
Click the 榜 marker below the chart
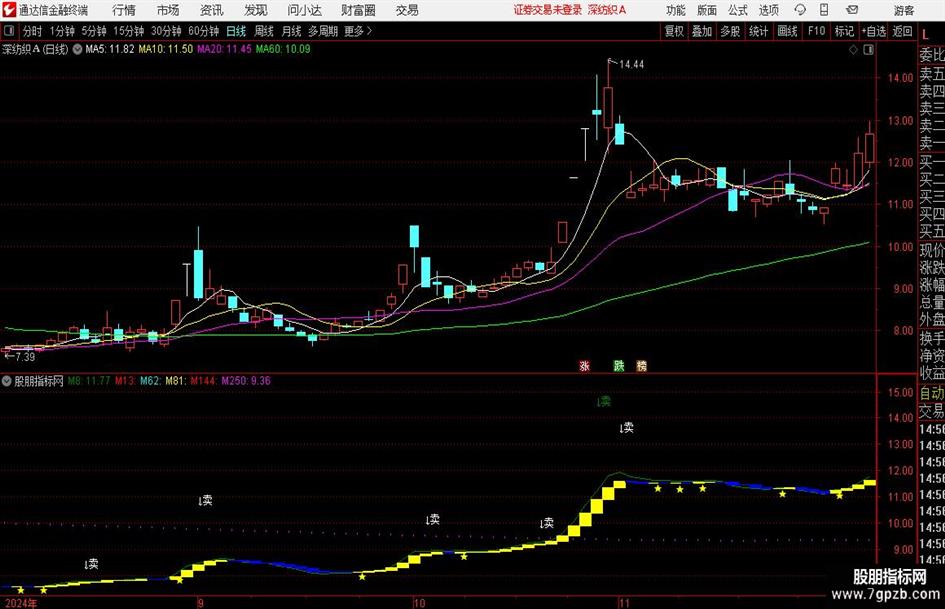pos(641,366)
